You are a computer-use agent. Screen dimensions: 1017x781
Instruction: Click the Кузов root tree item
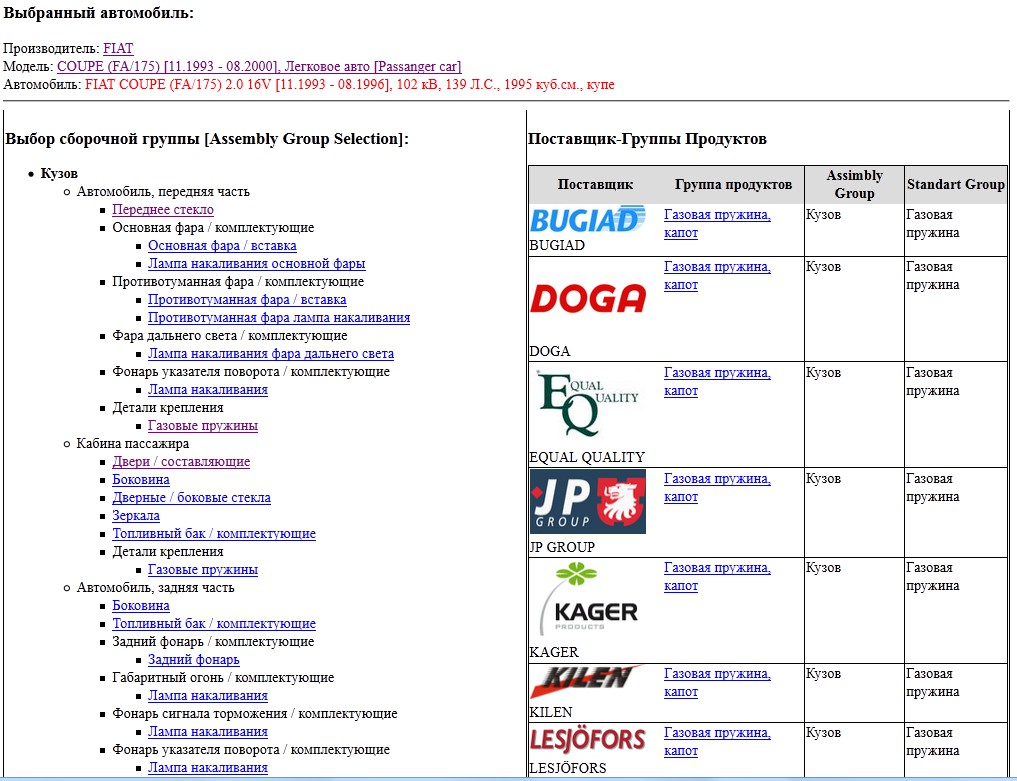pos(59,174)
